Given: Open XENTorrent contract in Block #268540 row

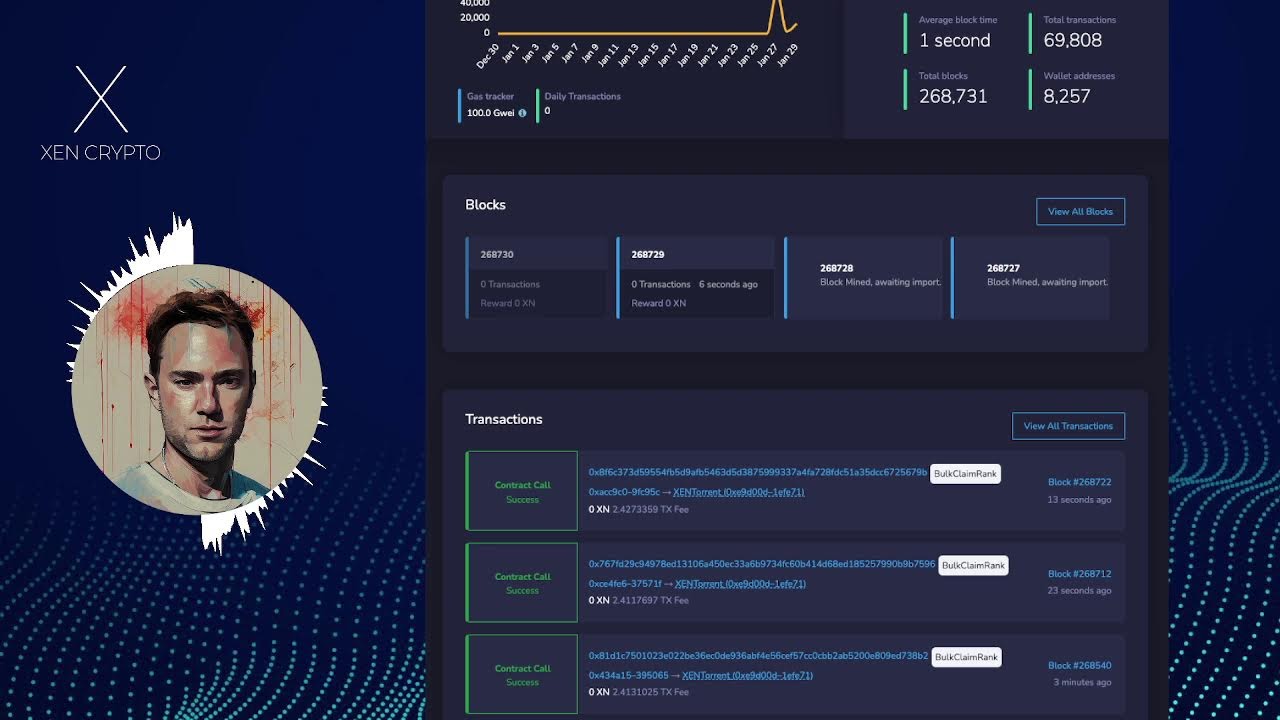Looking at the screenshot, I should [x=747, y=676].
